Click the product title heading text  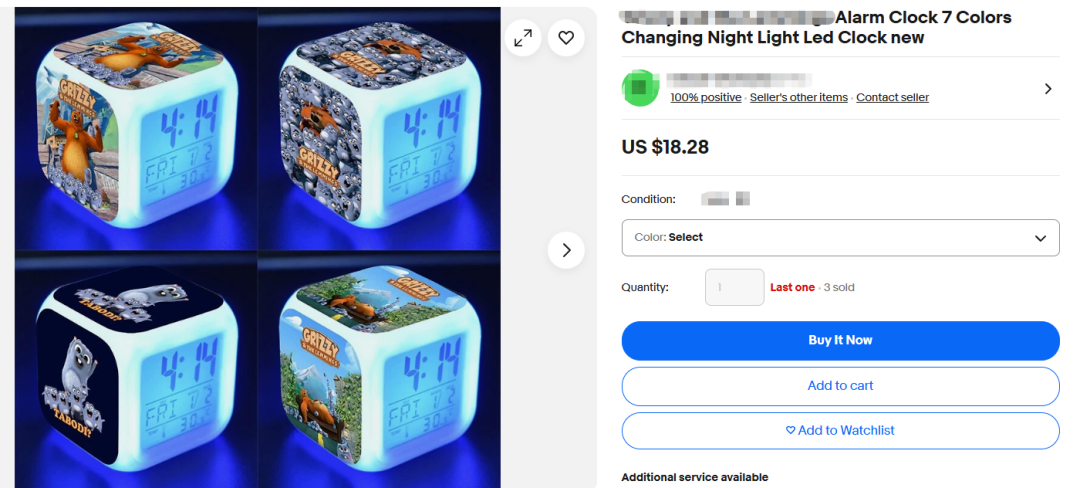[816, 27]
